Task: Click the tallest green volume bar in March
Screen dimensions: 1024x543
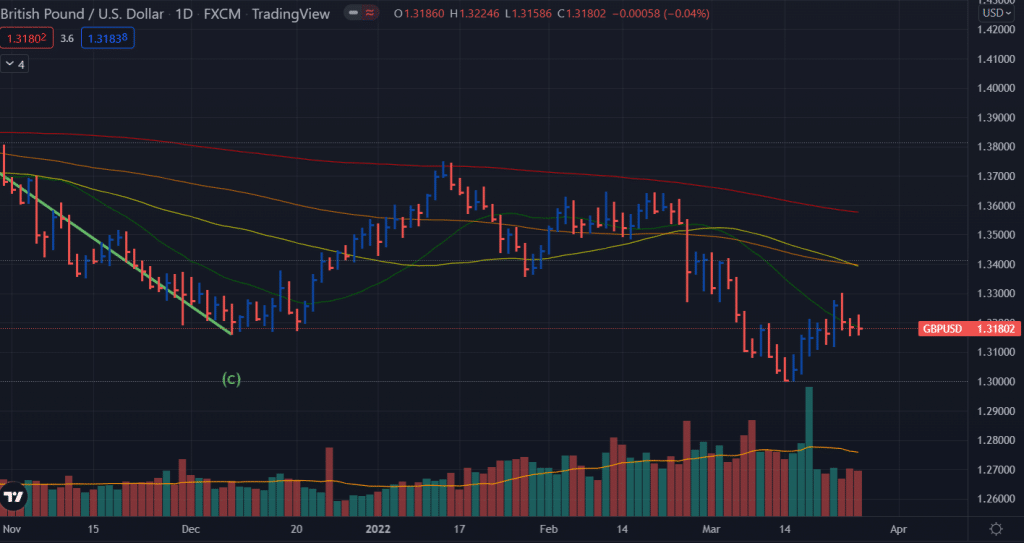Action: tap(809, 451)
